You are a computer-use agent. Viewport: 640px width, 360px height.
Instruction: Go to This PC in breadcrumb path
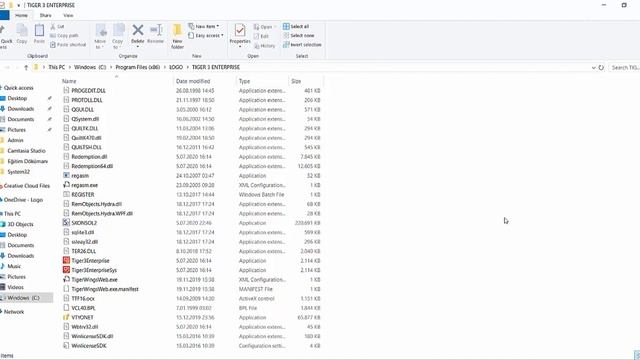(x=56, y=67)
